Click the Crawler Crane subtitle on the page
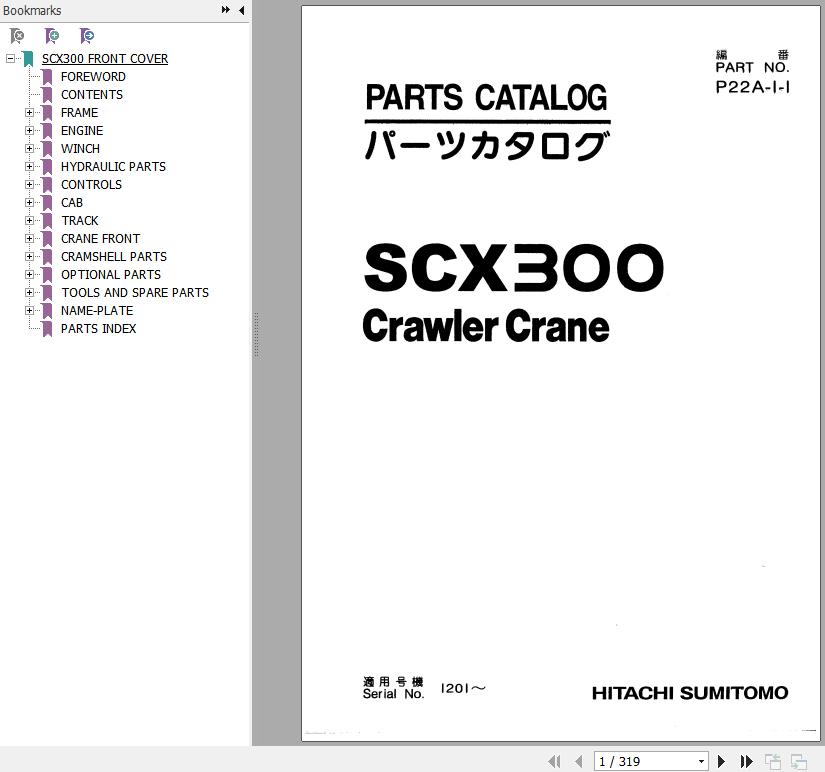 coord(486,326)
